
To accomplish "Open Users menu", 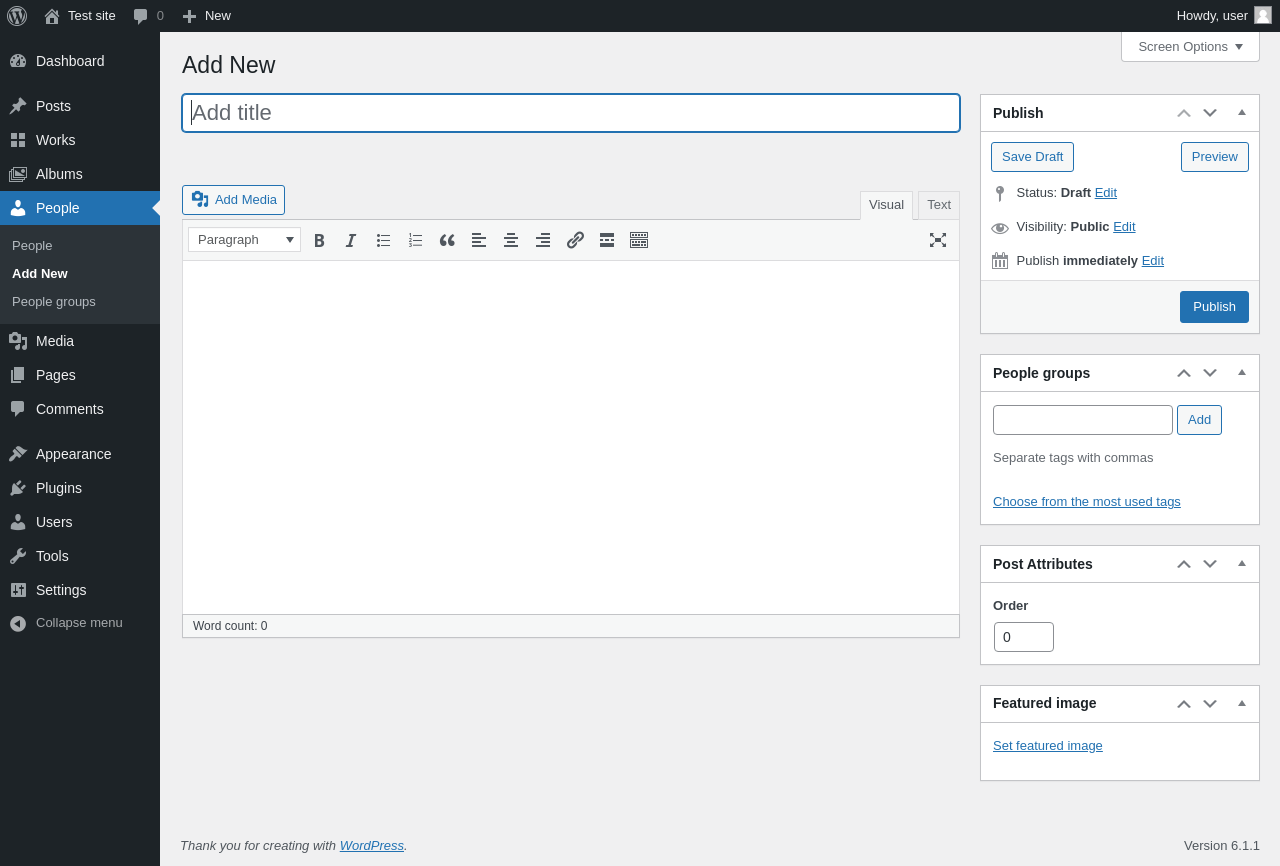I will click(x=80, y=522).
